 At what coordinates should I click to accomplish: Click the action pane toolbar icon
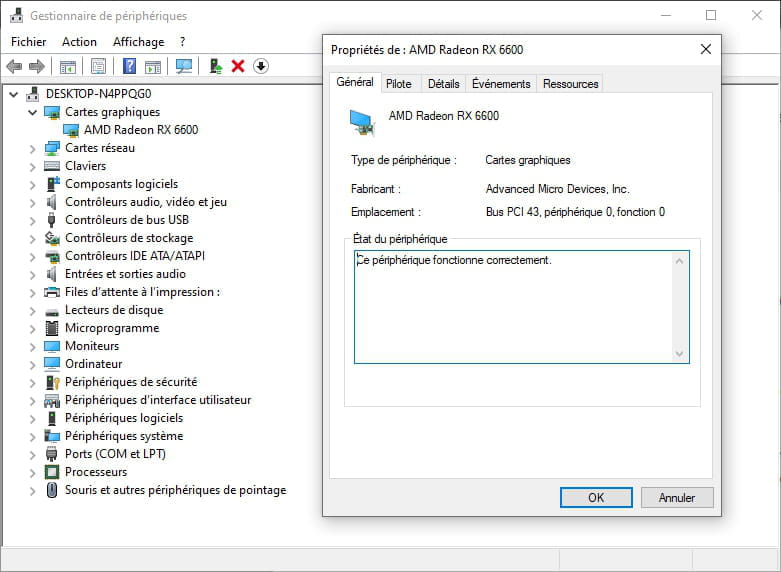click(x=153, y=66)
